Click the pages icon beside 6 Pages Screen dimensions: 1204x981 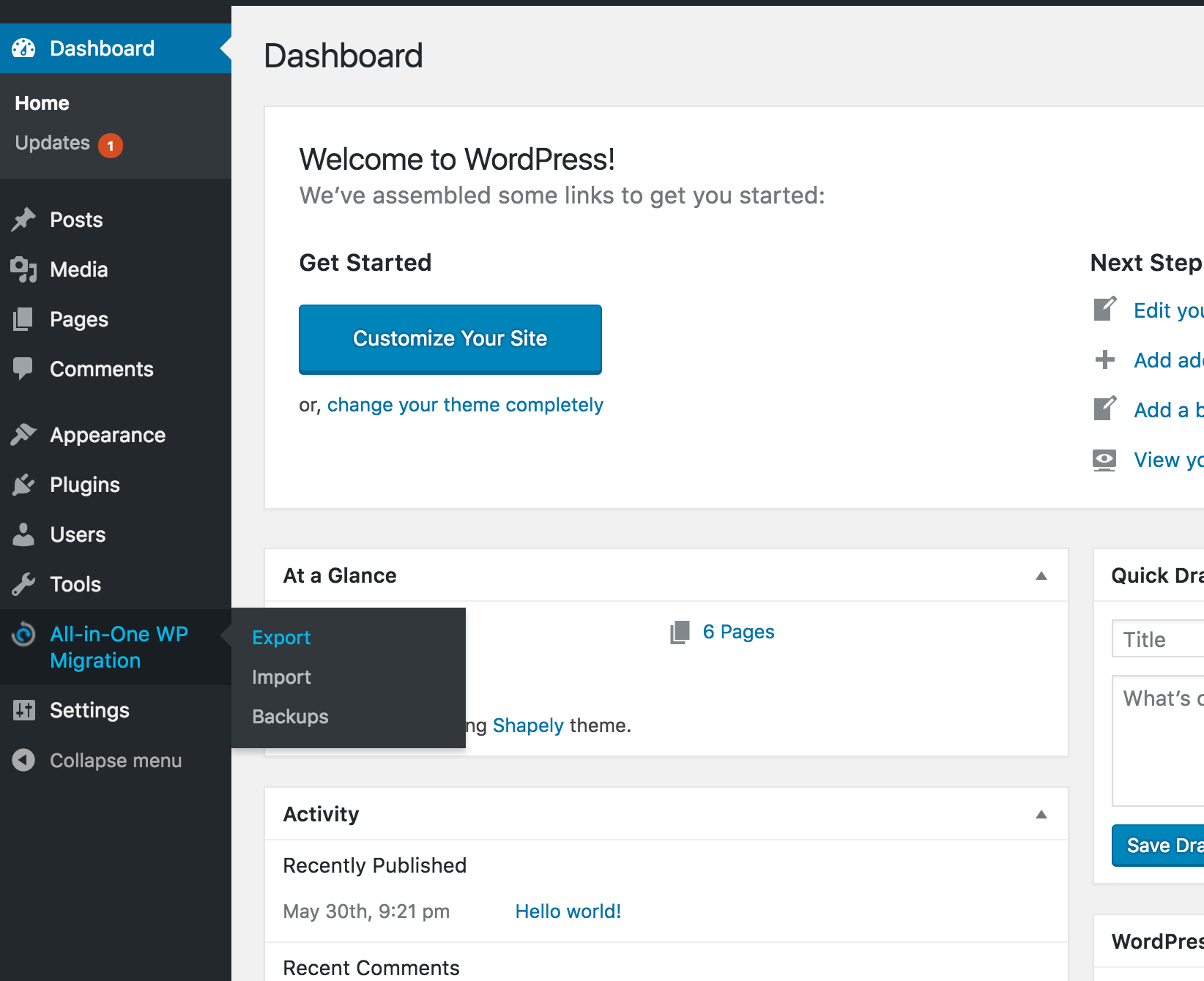tap(680, 632)
